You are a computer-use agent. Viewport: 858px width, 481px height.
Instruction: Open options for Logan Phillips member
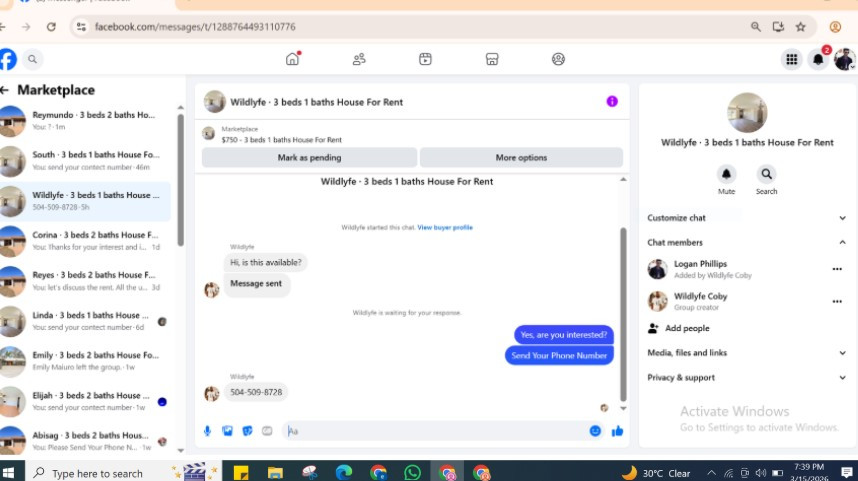pyautogui.click(x=837, y=269)
